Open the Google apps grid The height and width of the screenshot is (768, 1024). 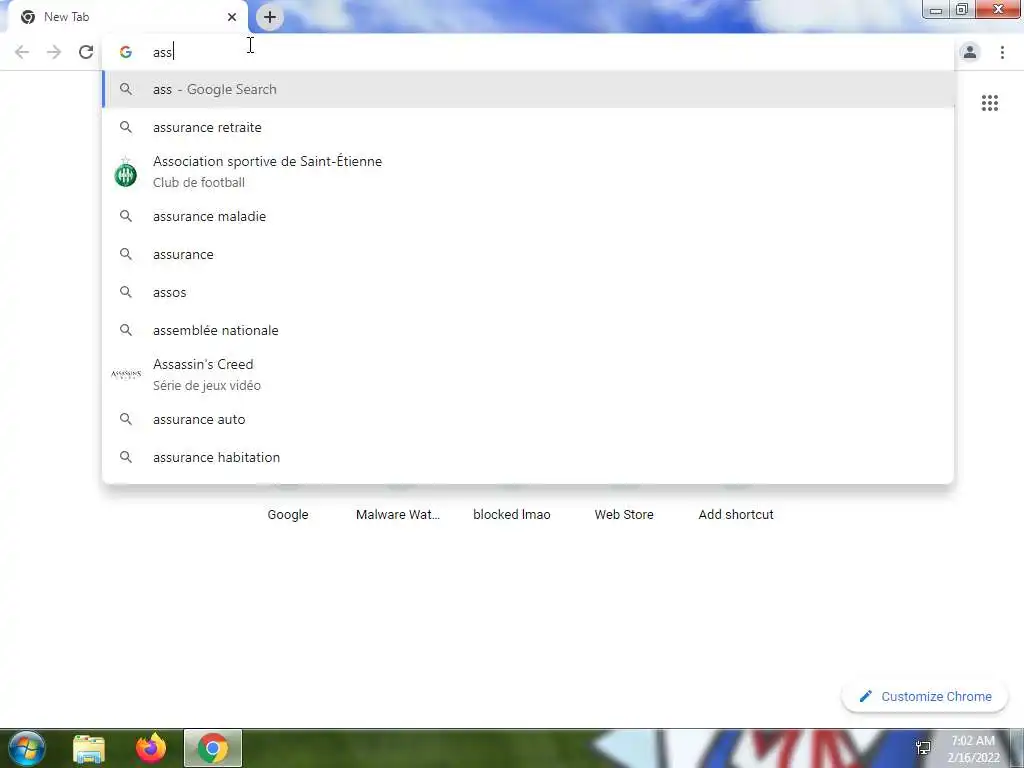(989, 103)
